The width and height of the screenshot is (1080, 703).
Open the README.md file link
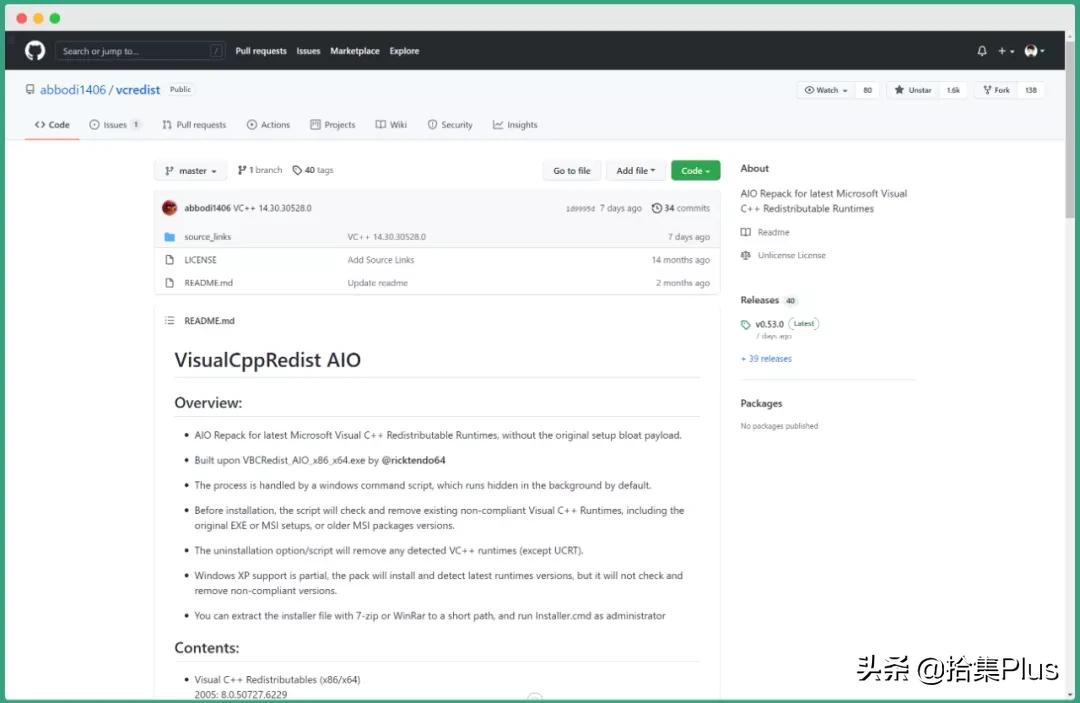209,283
